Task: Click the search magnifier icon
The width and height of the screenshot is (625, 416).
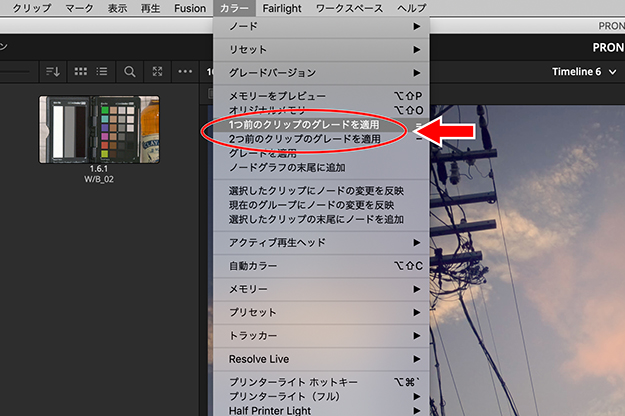Action: pyautogui.click(x=130, y=72)
